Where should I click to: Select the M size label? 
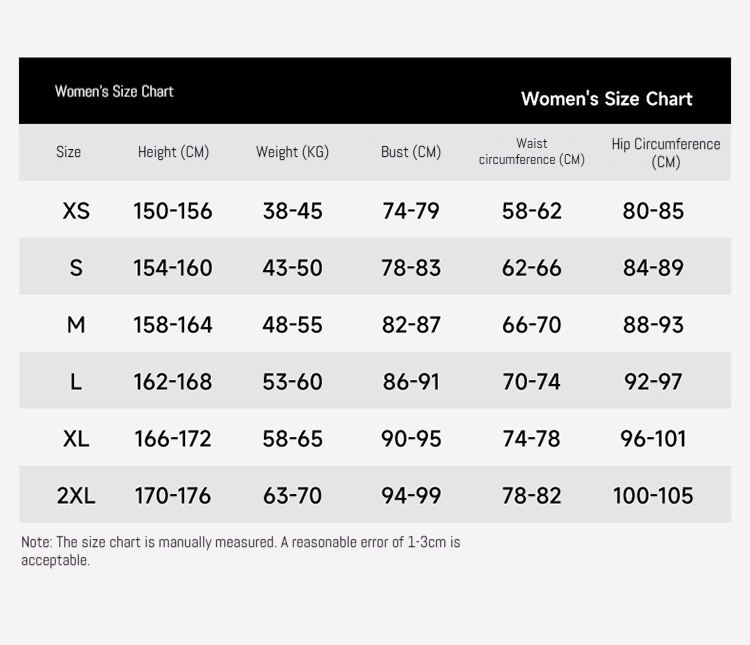pyautogui.click(x=76, y=324)
